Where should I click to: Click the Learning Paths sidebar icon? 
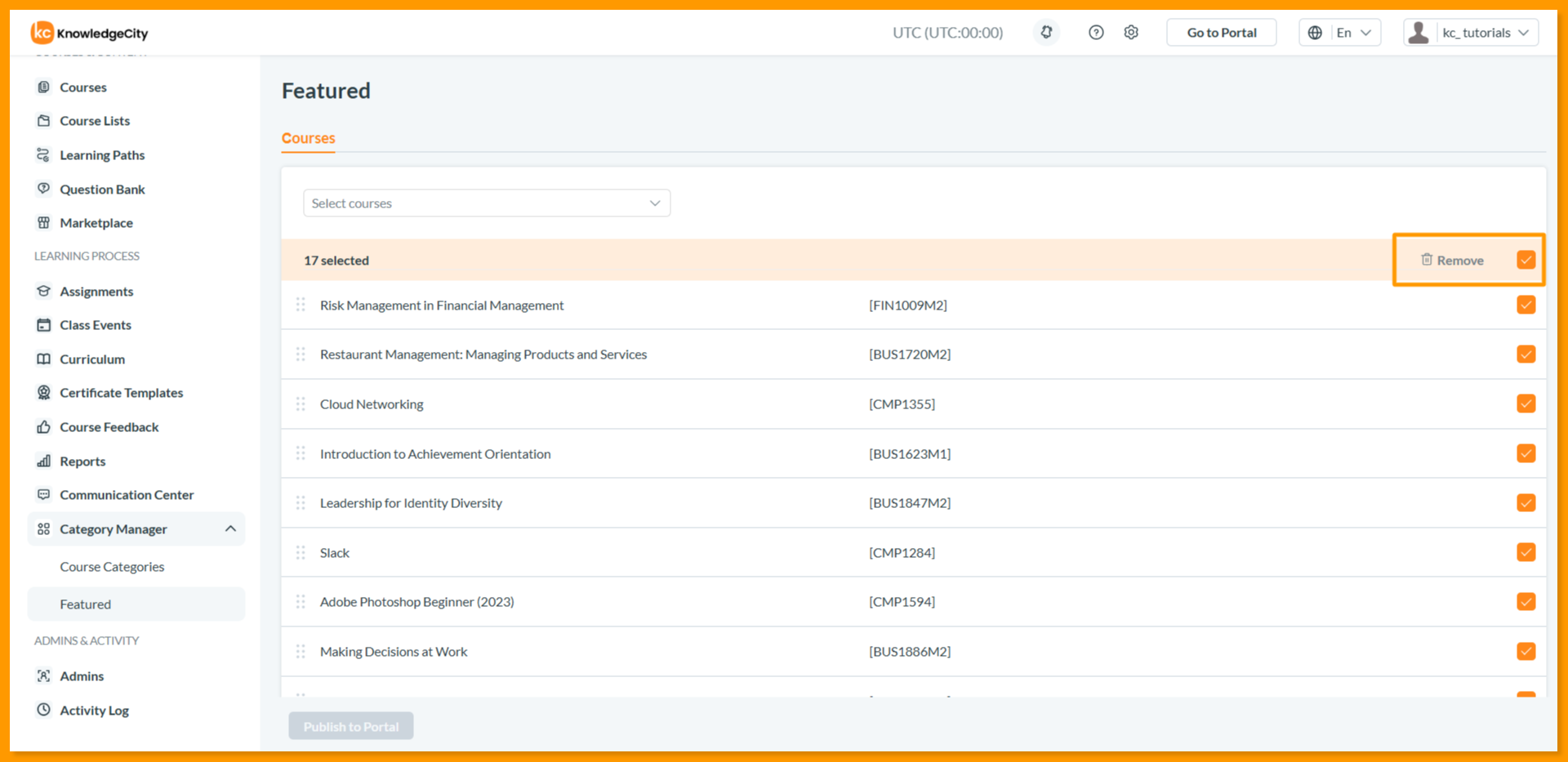(44, 154)
